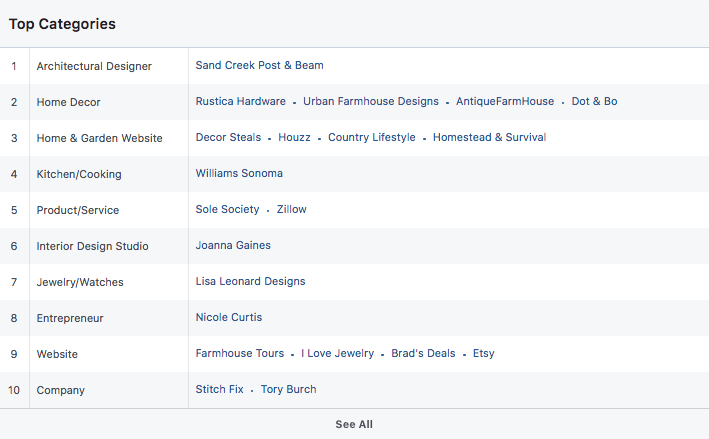Click the Decor Steals link
This screenshot has width=709, height=439.
point(228,138)
